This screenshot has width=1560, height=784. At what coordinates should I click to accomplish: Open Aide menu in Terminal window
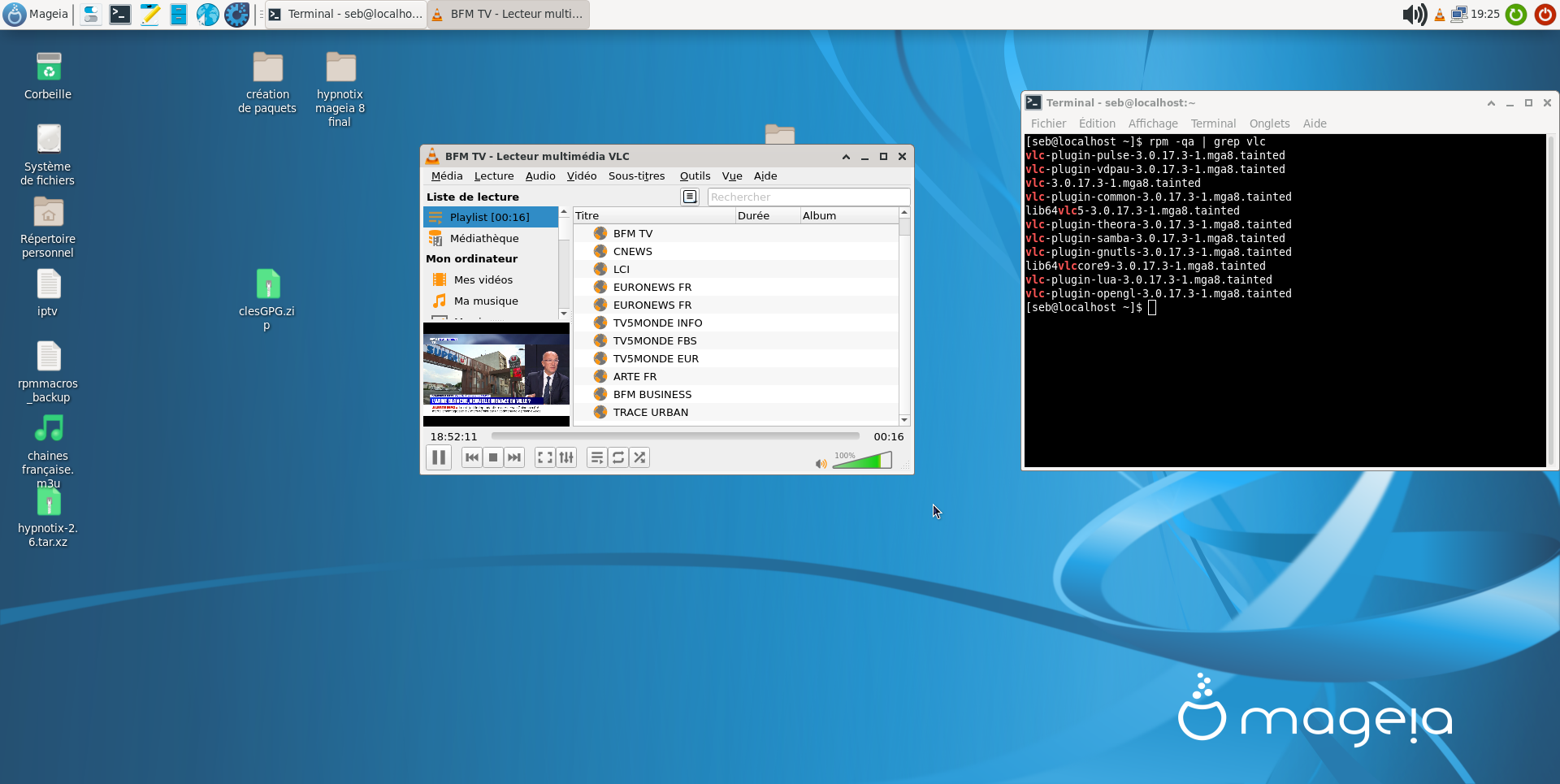(1315, 123)
